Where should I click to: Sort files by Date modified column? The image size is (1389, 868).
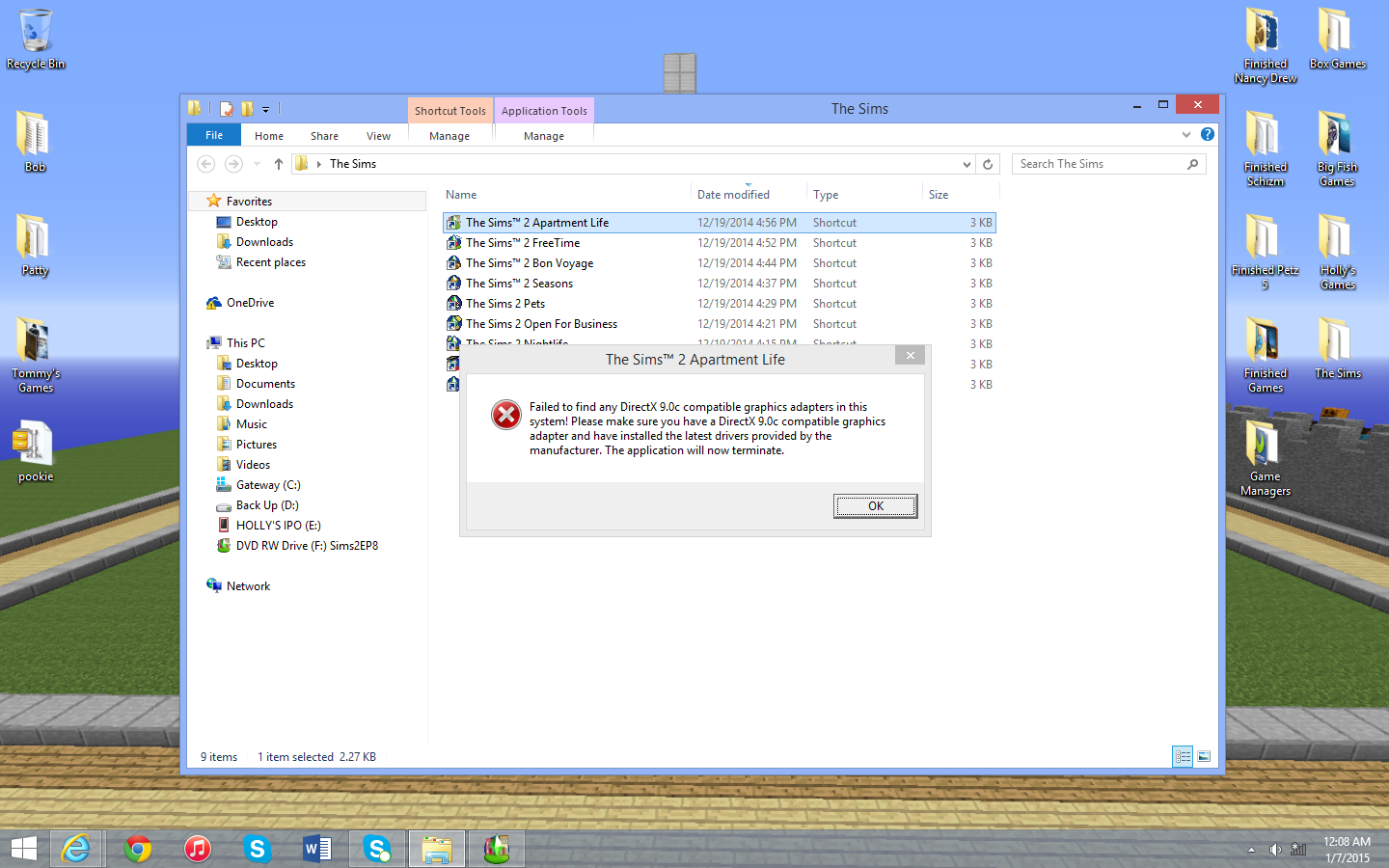pos(733,195)
